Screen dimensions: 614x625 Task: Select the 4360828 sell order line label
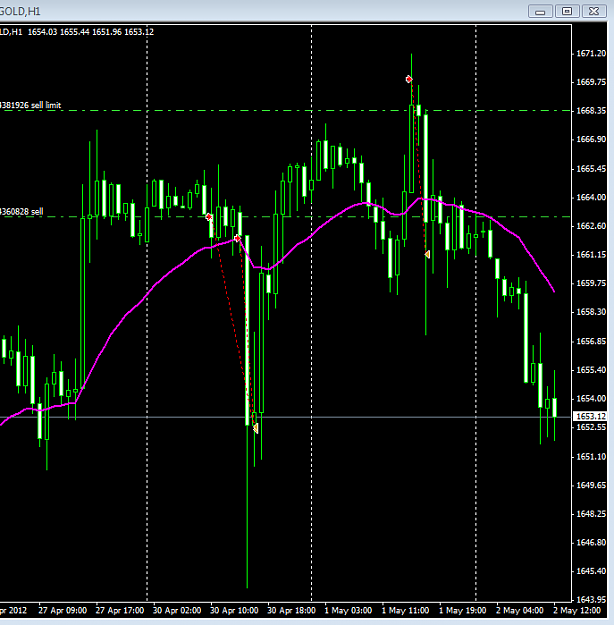point(22,212)
